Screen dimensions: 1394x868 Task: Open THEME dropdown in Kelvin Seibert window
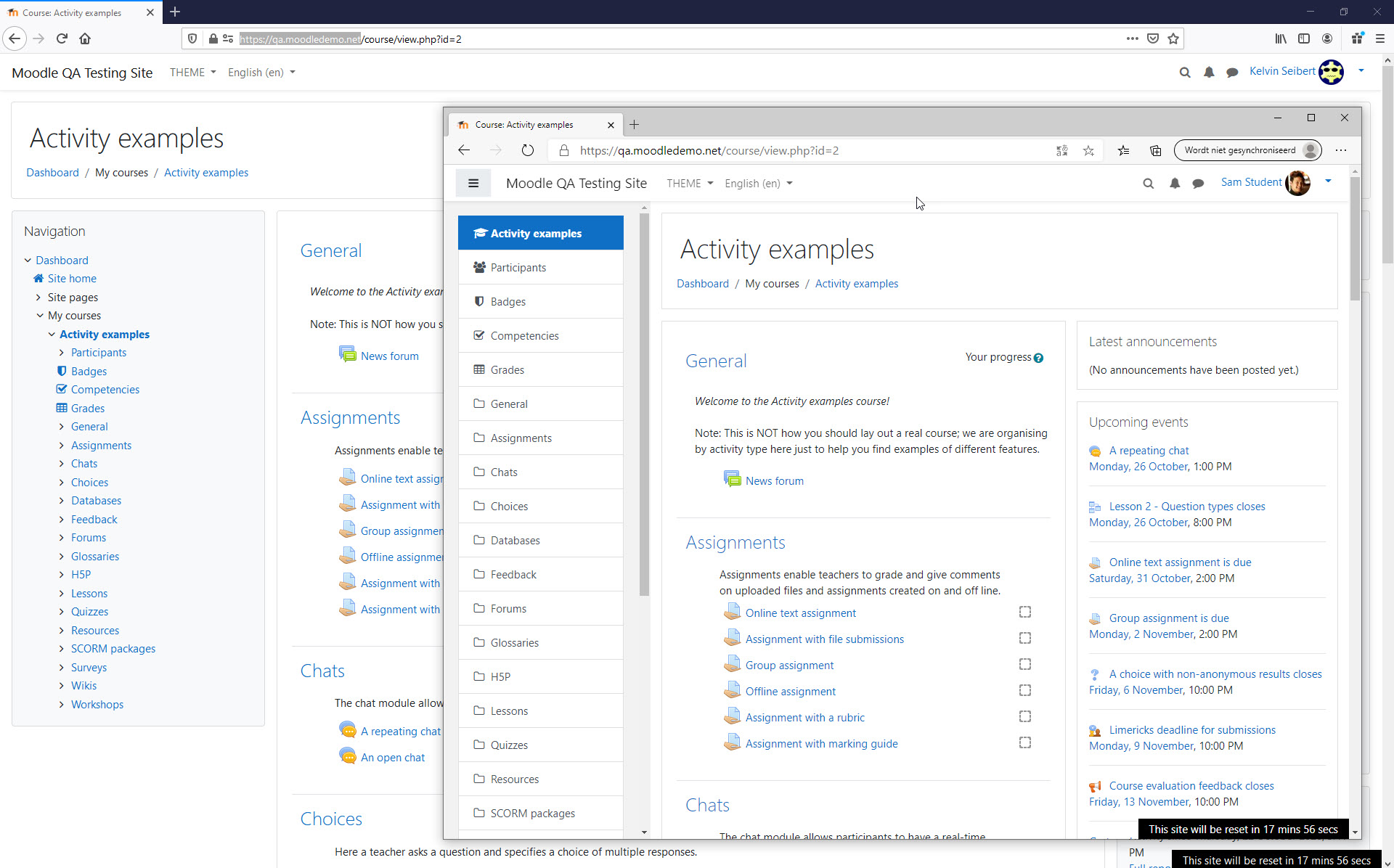coord(192,73)
